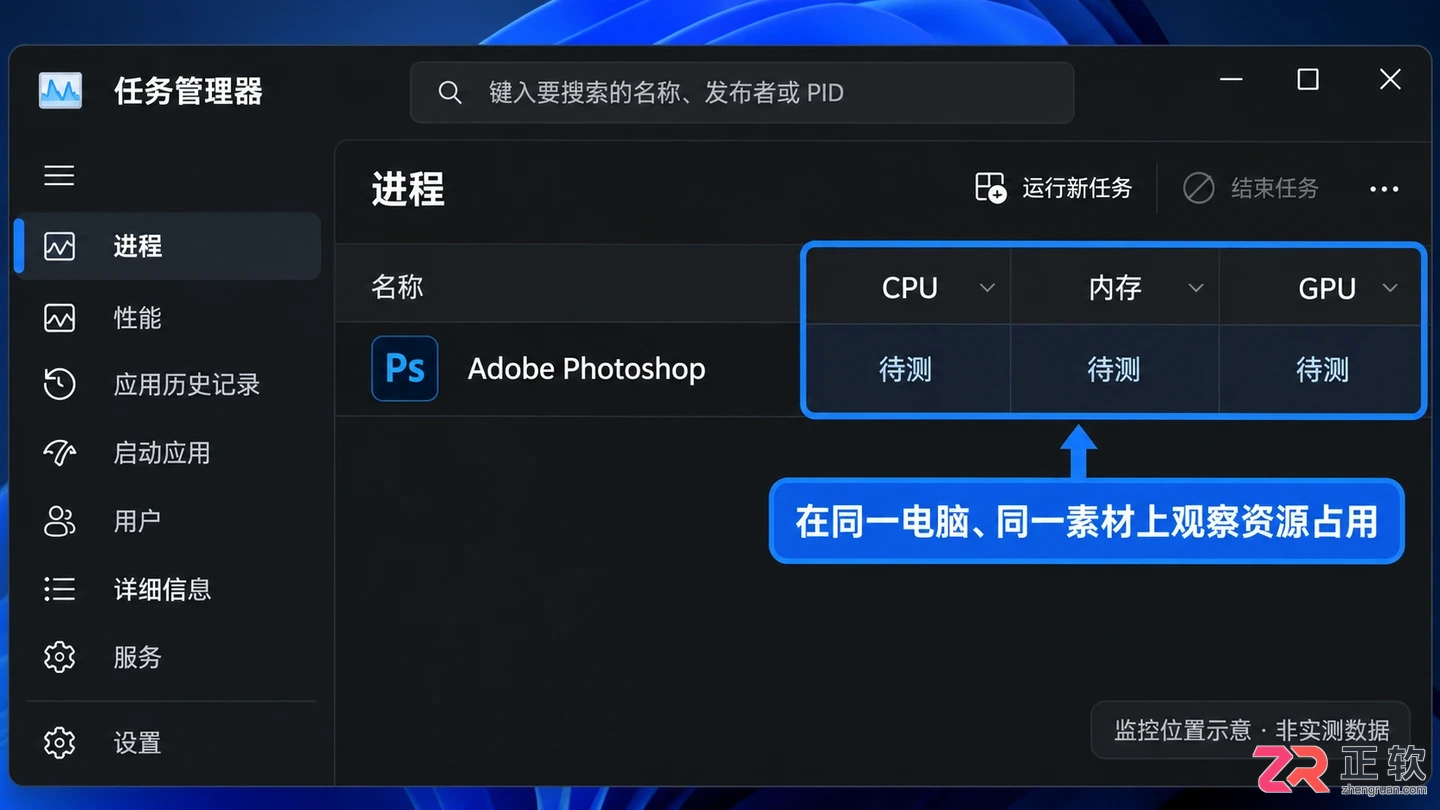
Task: Sort by the 名称 column header
Action: click(x=398, y=287)
